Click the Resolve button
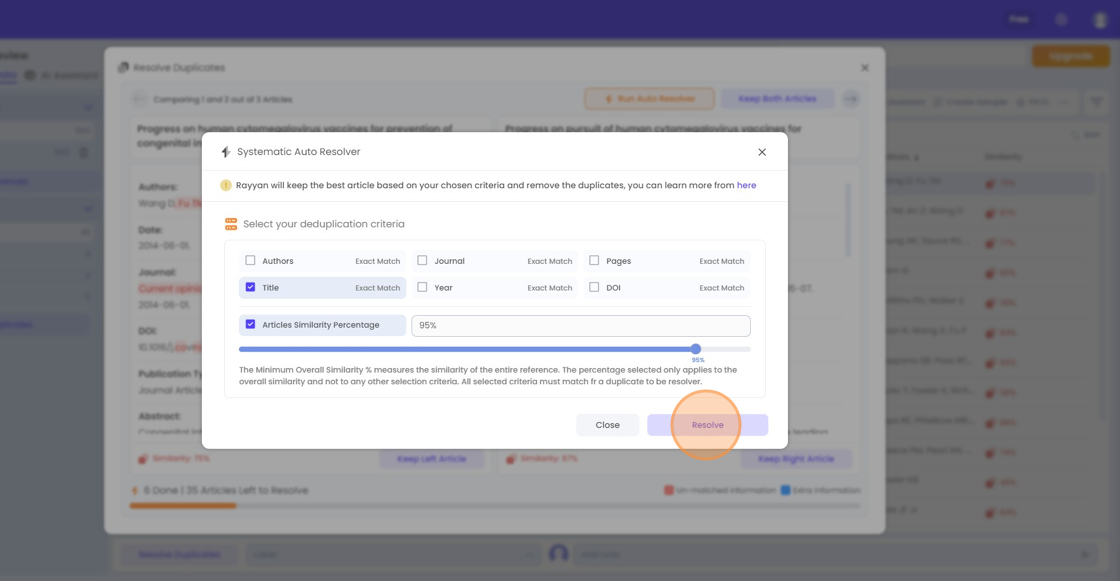The height and width of the screenshot is (581, 1120). (x=707, y=424)
